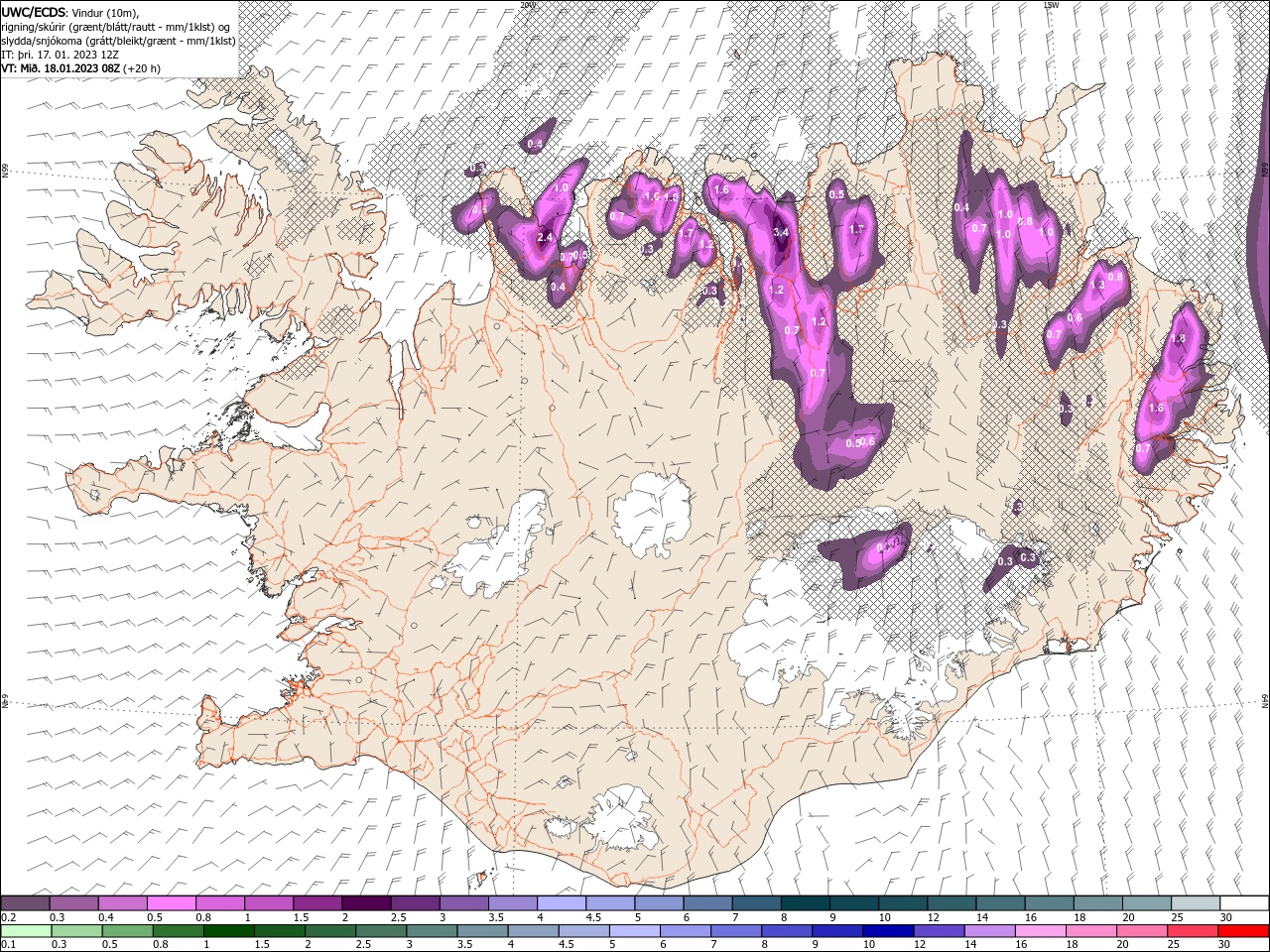Click the snow-scale swatch labeled 5
1270x952 pixels.
658,903
